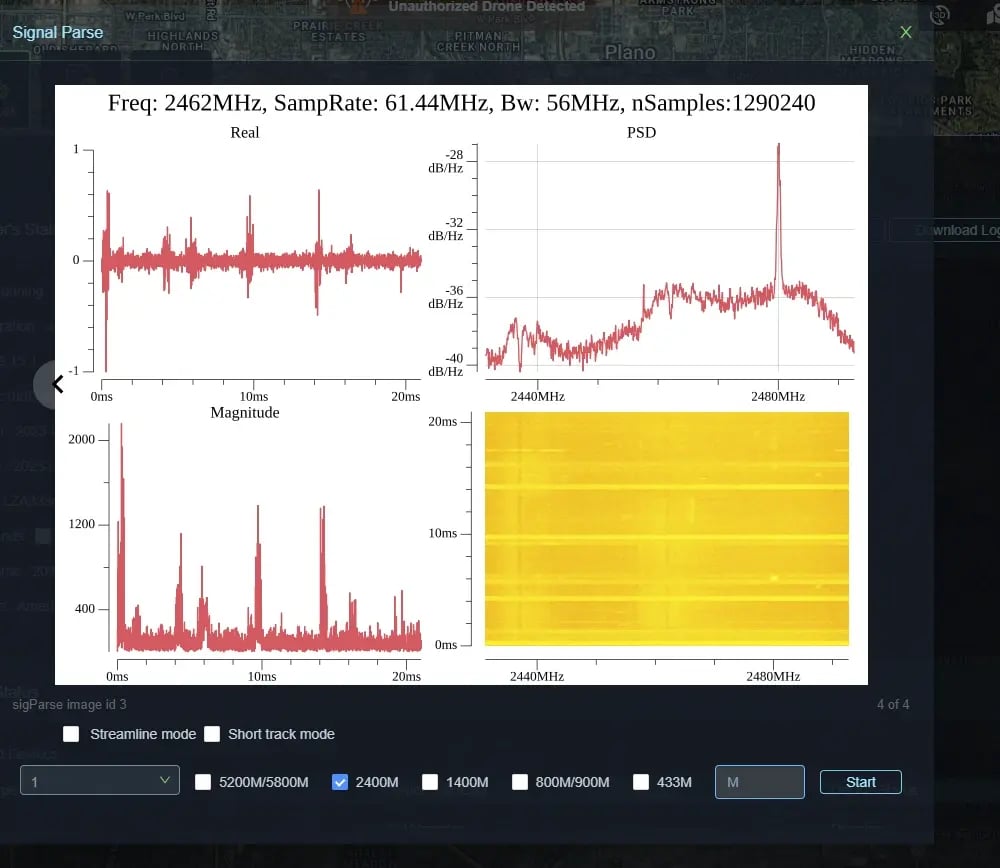
Task: Click the 'Signal Parse' dialog title
Action: point(57,33)
